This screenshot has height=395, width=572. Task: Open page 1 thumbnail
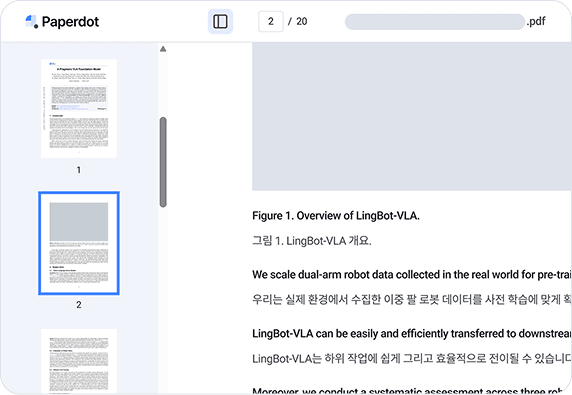tap(79, 108)
